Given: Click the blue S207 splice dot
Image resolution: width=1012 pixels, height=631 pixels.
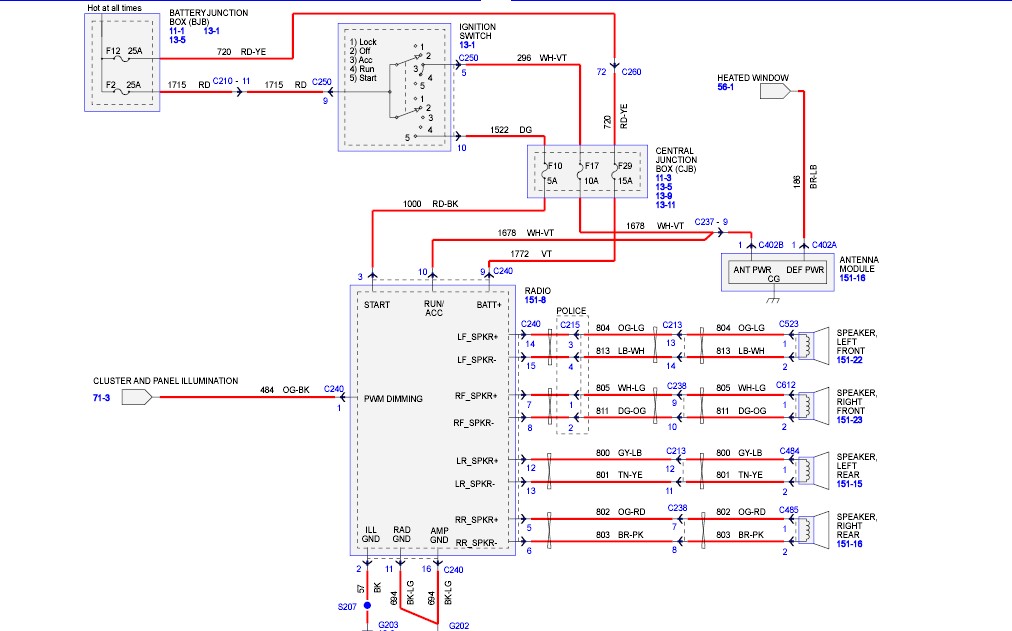Looking at the screenshot, I should click(x=367, y=605).
